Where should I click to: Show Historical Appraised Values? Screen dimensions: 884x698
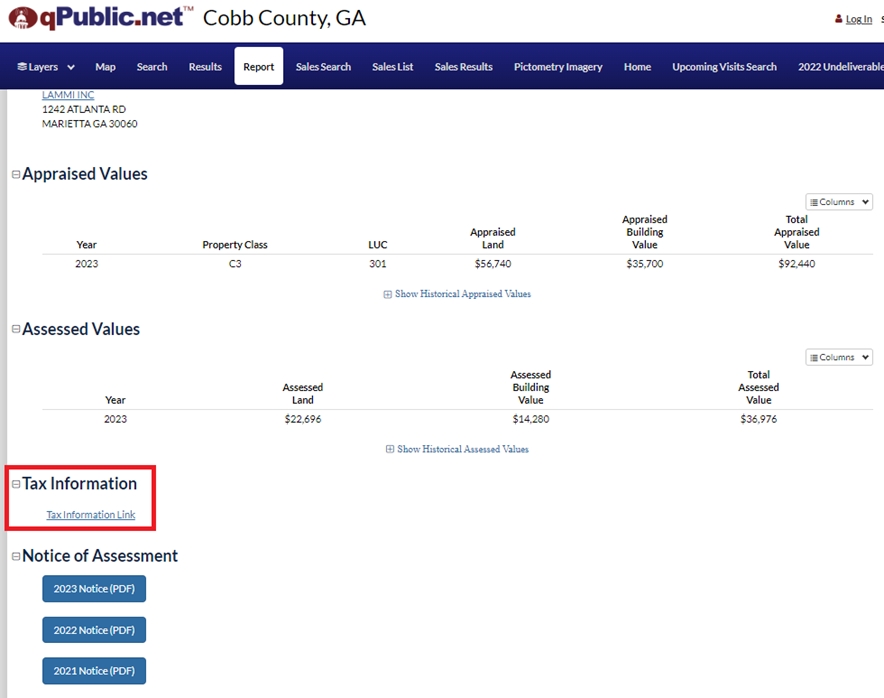tap(457, 294)
